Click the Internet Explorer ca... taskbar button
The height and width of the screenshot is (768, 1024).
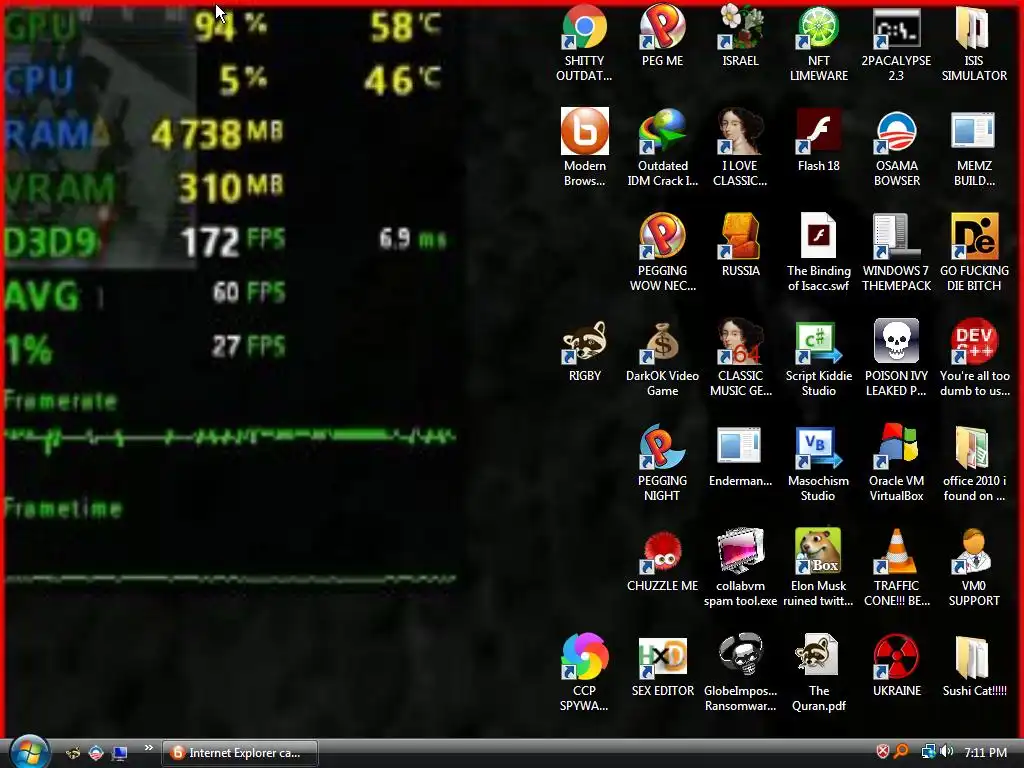tap(240, 753)
